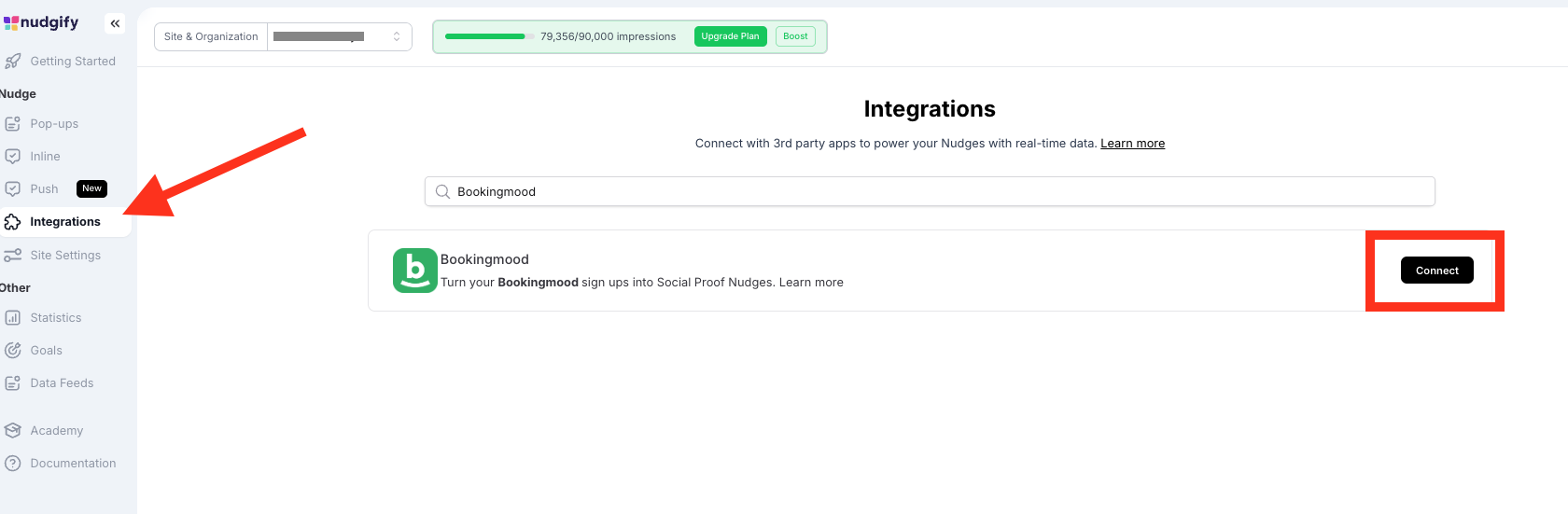Viewport: 1568px width, 514px height.
Task: Click the Pop-ups sidebar icon
Action: pyautogui.click(x=13, y=124)
